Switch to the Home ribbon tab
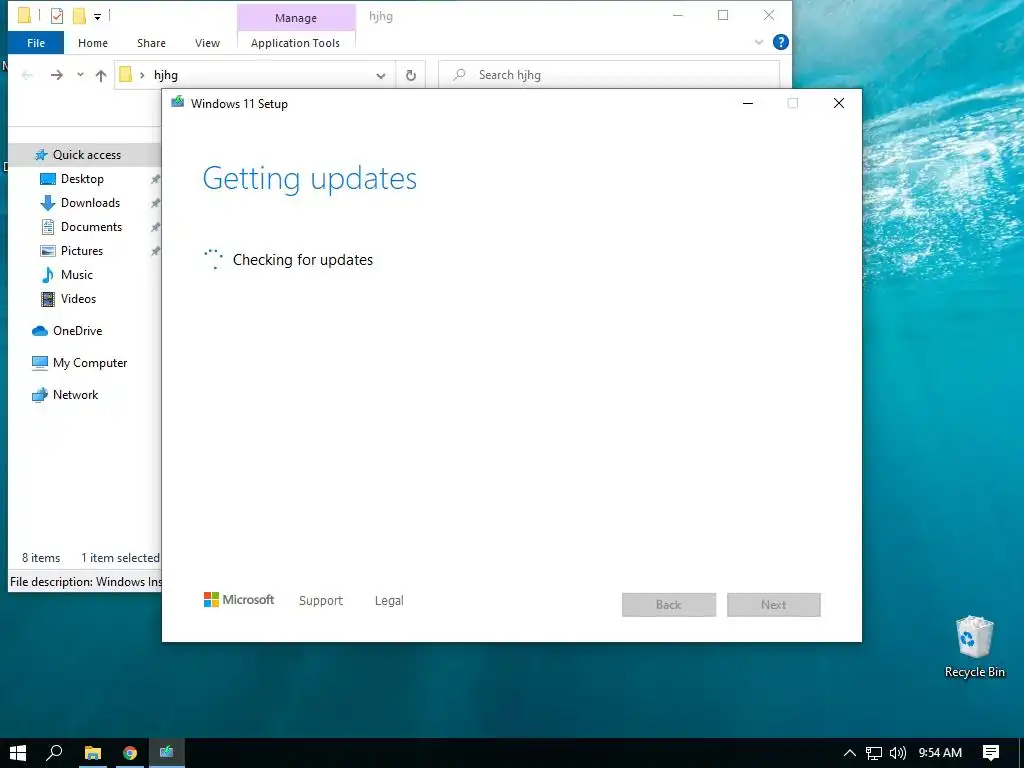The height and width of the screenshot is (768, 1024). [x=93, y=43]
